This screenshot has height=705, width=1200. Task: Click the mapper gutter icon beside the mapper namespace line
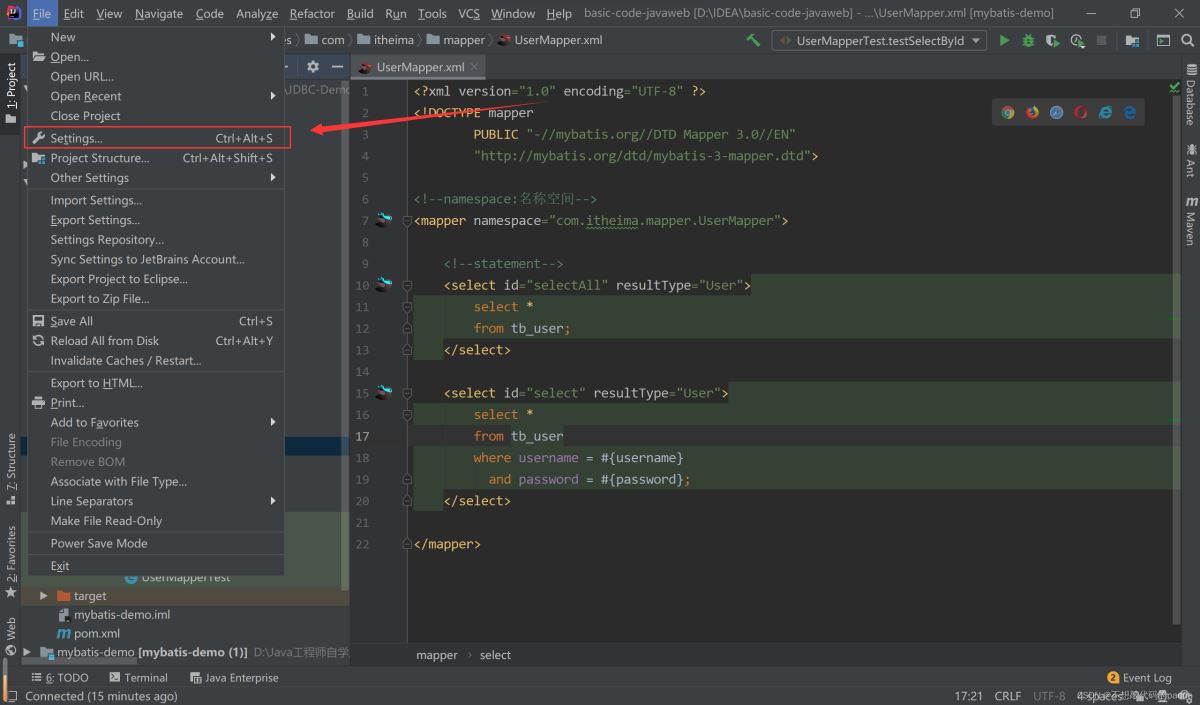coord(384,220)
